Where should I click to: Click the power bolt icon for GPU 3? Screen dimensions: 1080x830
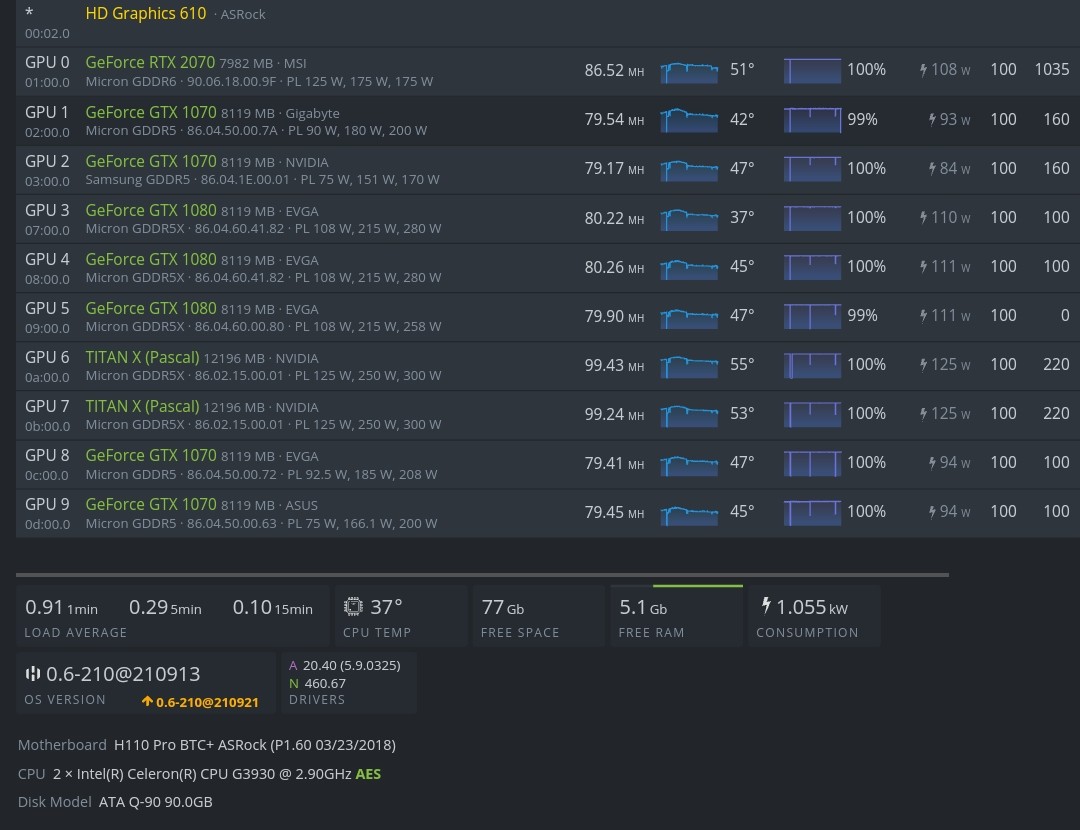point(923,218)
